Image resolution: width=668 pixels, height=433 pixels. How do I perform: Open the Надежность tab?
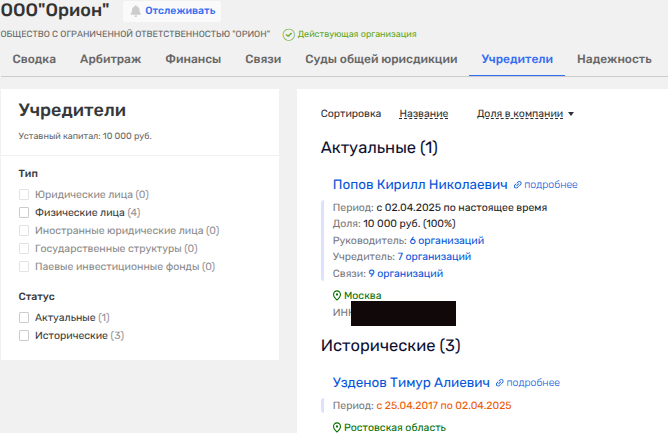pos(614,59)
